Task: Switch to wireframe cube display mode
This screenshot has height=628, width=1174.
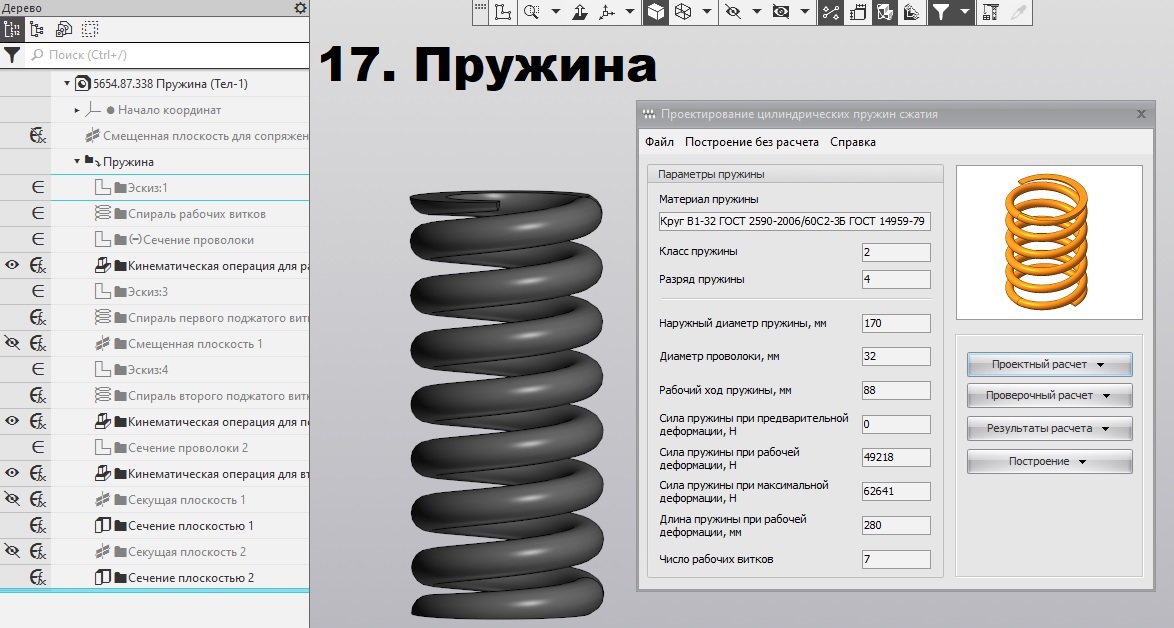Action: (682, 12)
